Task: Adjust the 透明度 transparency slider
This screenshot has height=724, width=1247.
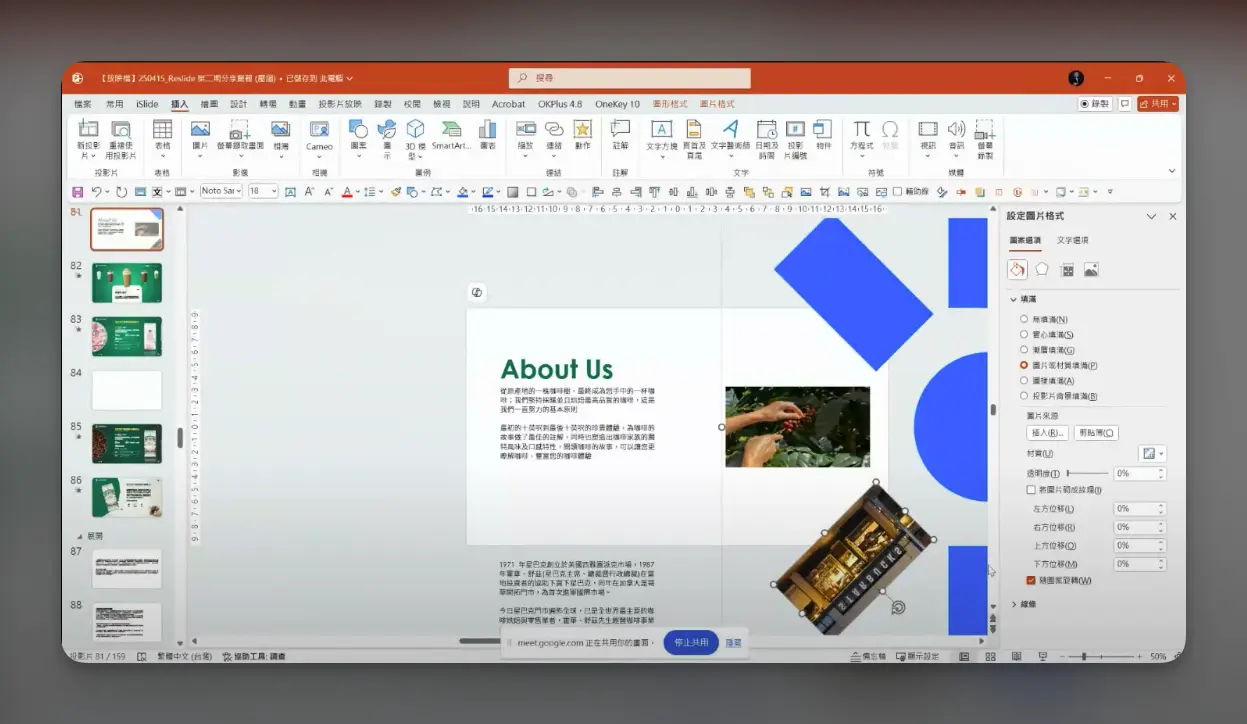Action: (1087, 473)
